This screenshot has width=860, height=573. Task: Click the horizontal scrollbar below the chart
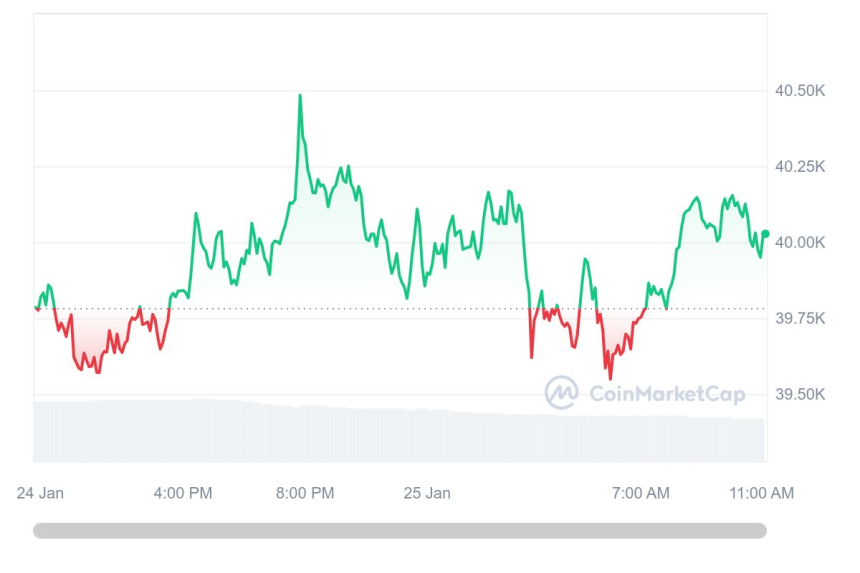(400, 530)
